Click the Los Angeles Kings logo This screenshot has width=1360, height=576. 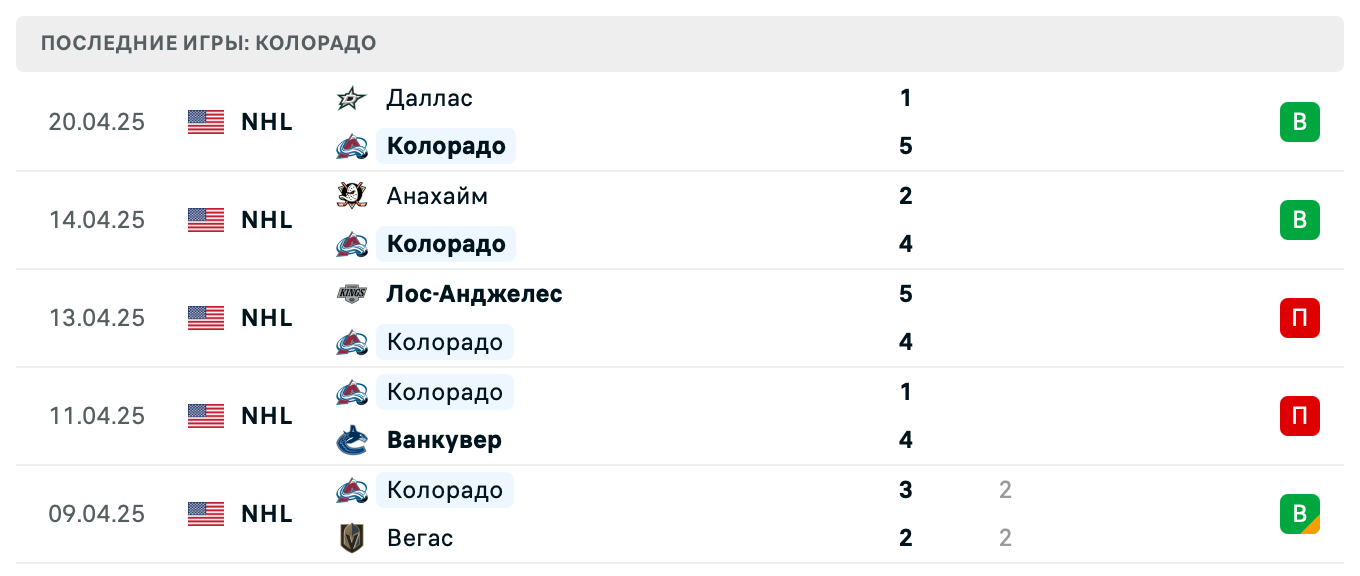[x=351, y=294]
